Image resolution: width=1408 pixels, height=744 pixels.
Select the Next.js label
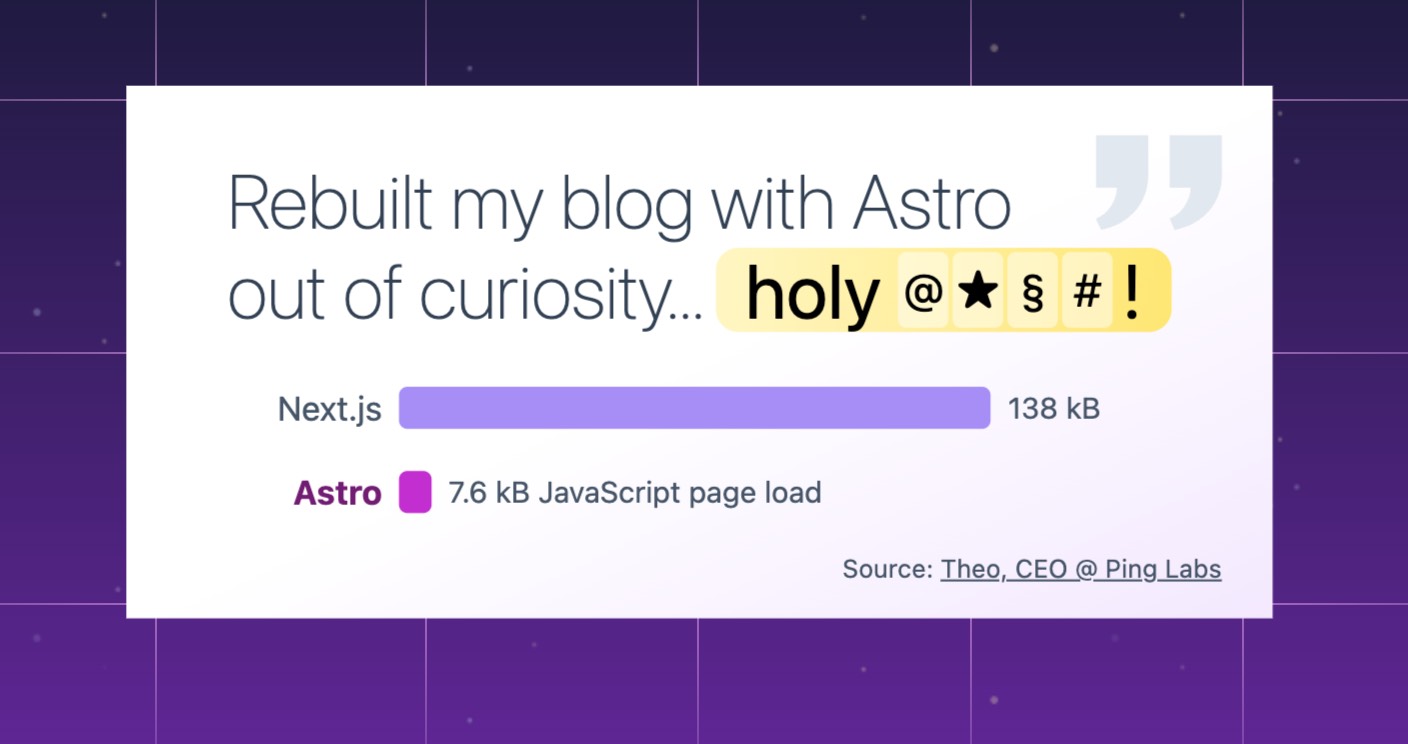click(330, 409)
